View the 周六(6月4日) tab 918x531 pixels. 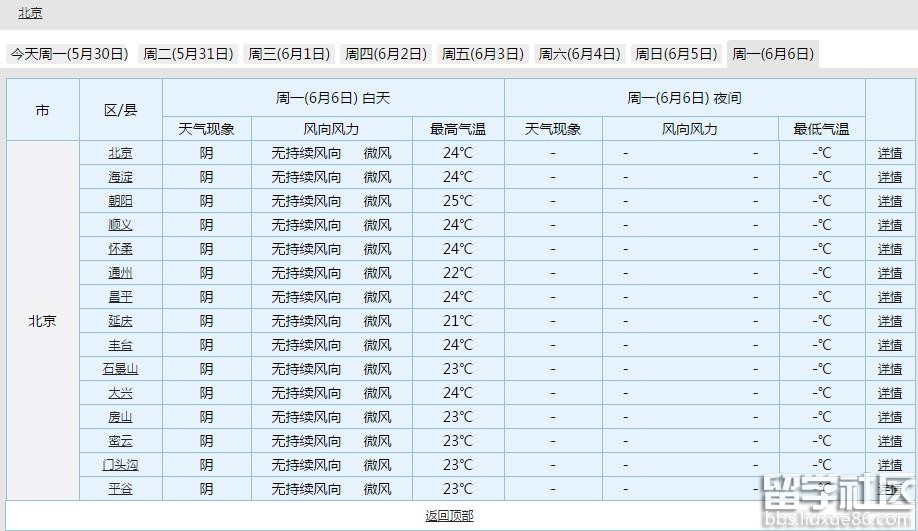[x=580, y=54]
